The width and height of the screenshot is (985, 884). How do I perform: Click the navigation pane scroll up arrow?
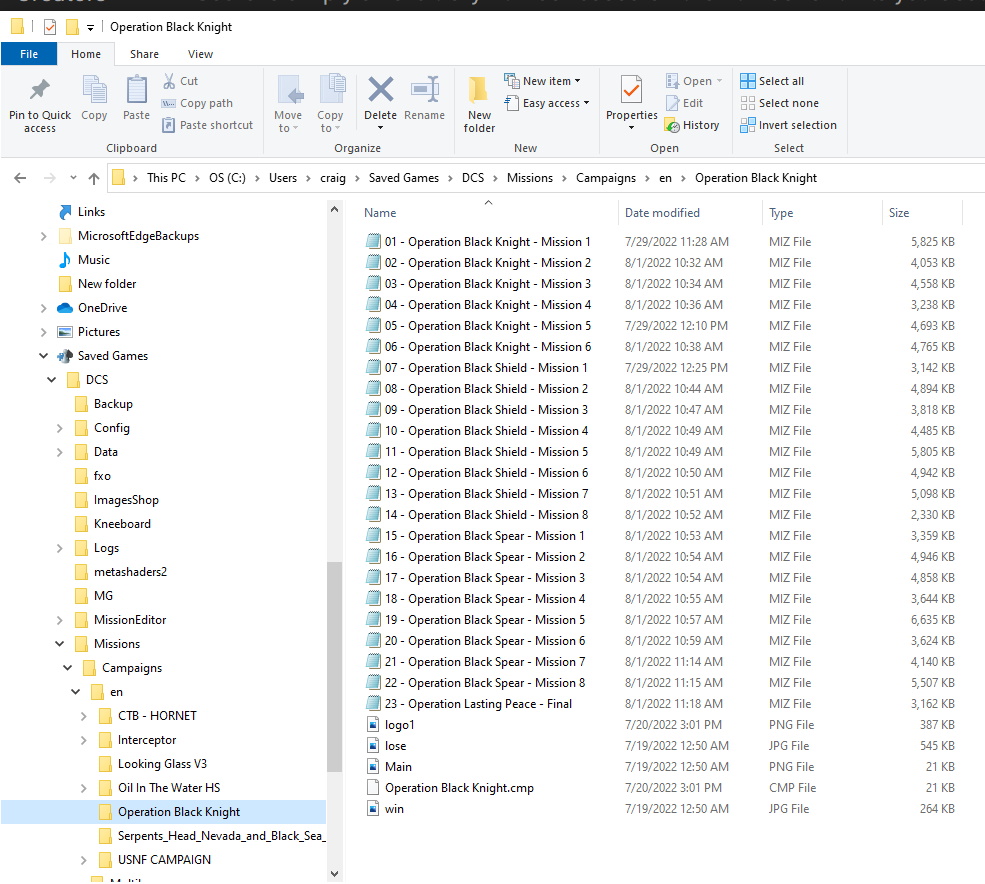click(x=334, y=209)
